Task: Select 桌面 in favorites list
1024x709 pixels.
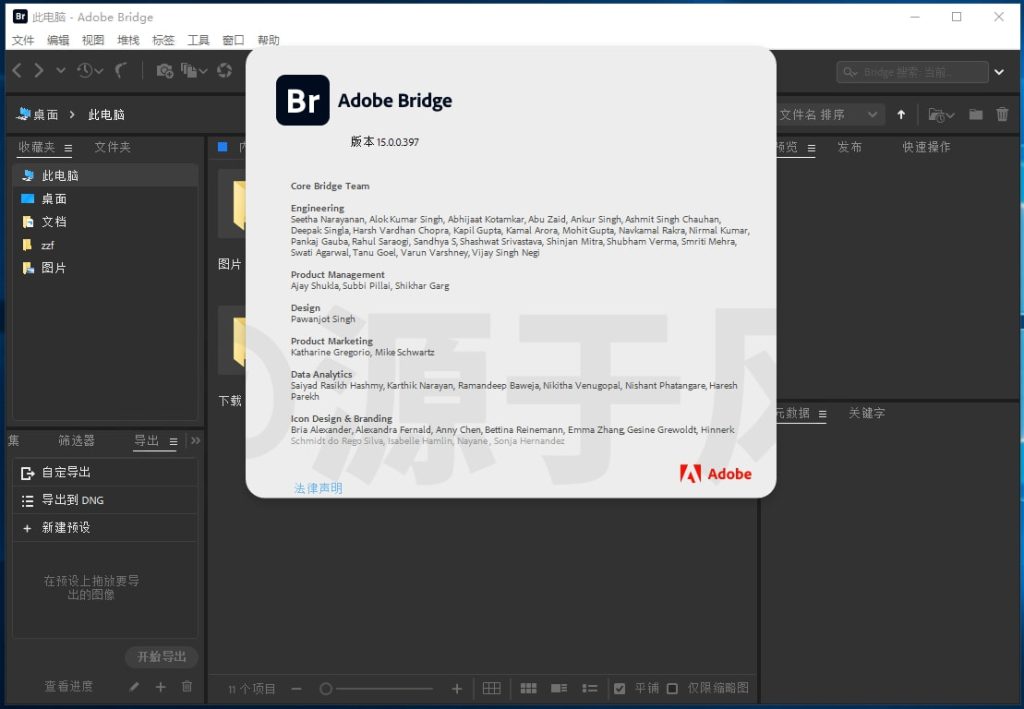Action: tap(105, 199)
